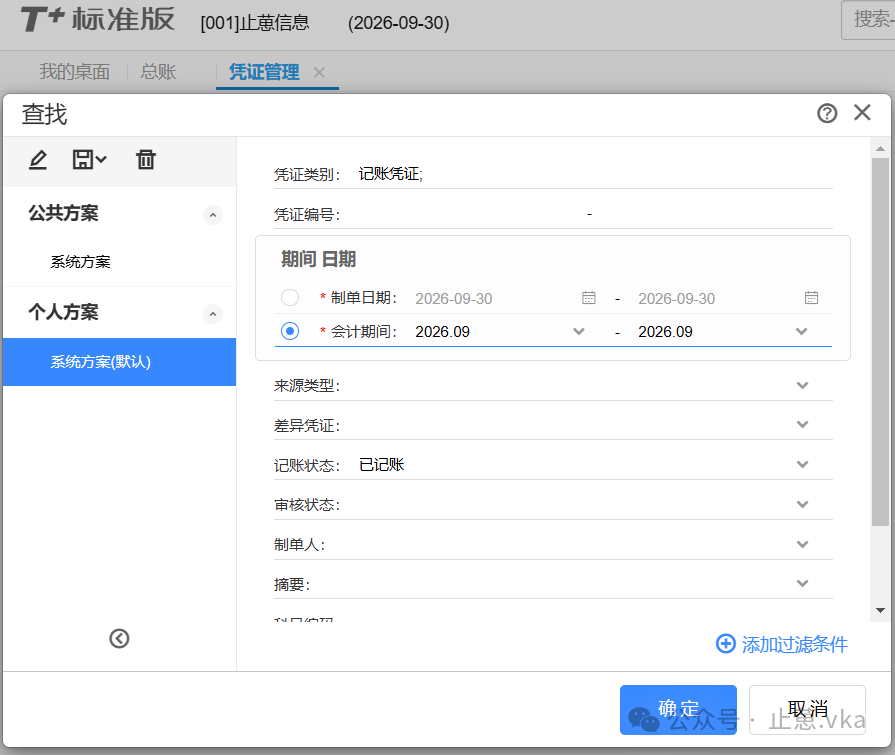The width and height of the screenshot is (895, 755).
Task: Open the 会计期间 end period dropdown
Action: tap(801, 332)
